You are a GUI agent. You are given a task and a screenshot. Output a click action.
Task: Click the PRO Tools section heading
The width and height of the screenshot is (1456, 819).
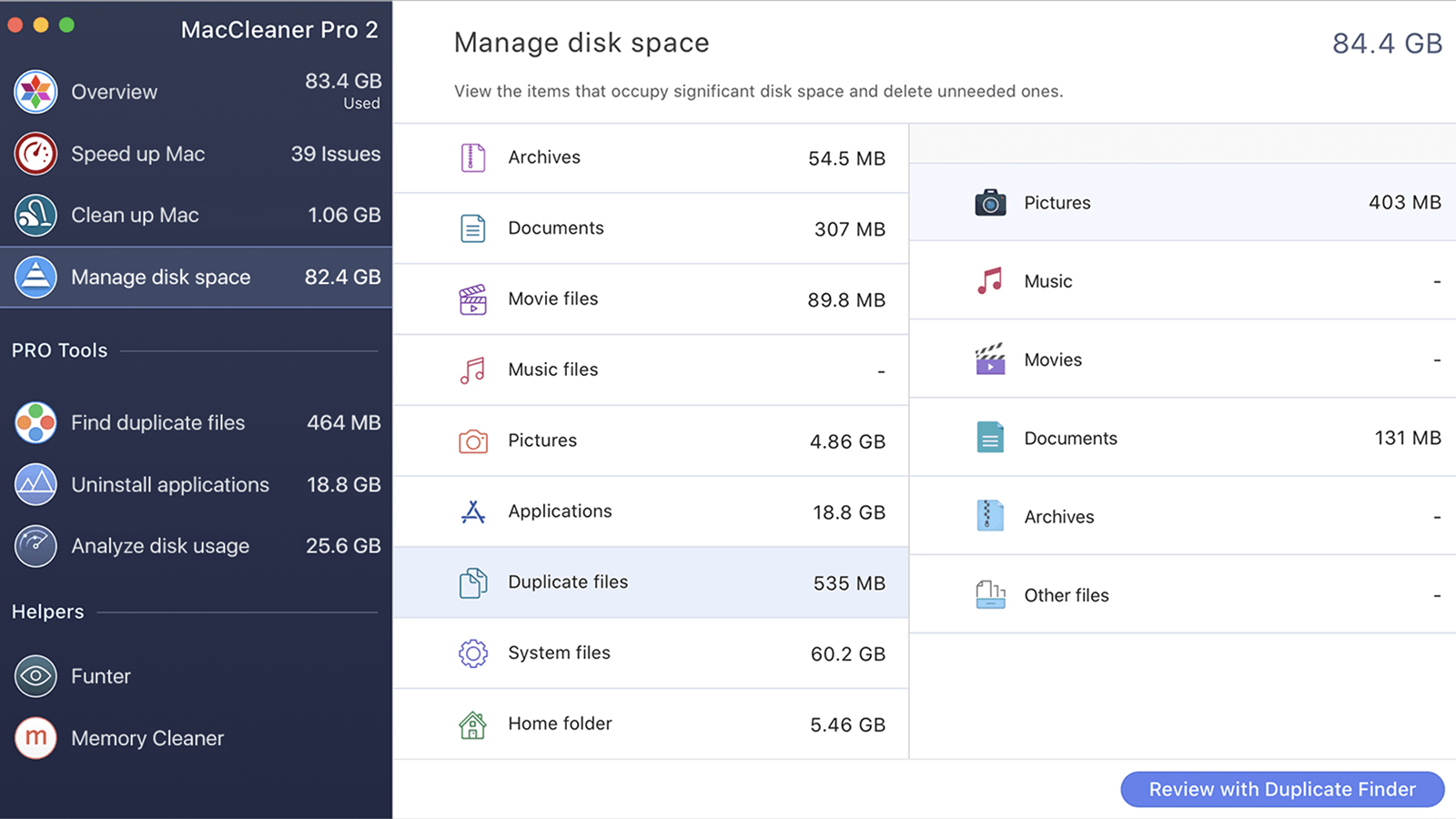click(60, 350)
